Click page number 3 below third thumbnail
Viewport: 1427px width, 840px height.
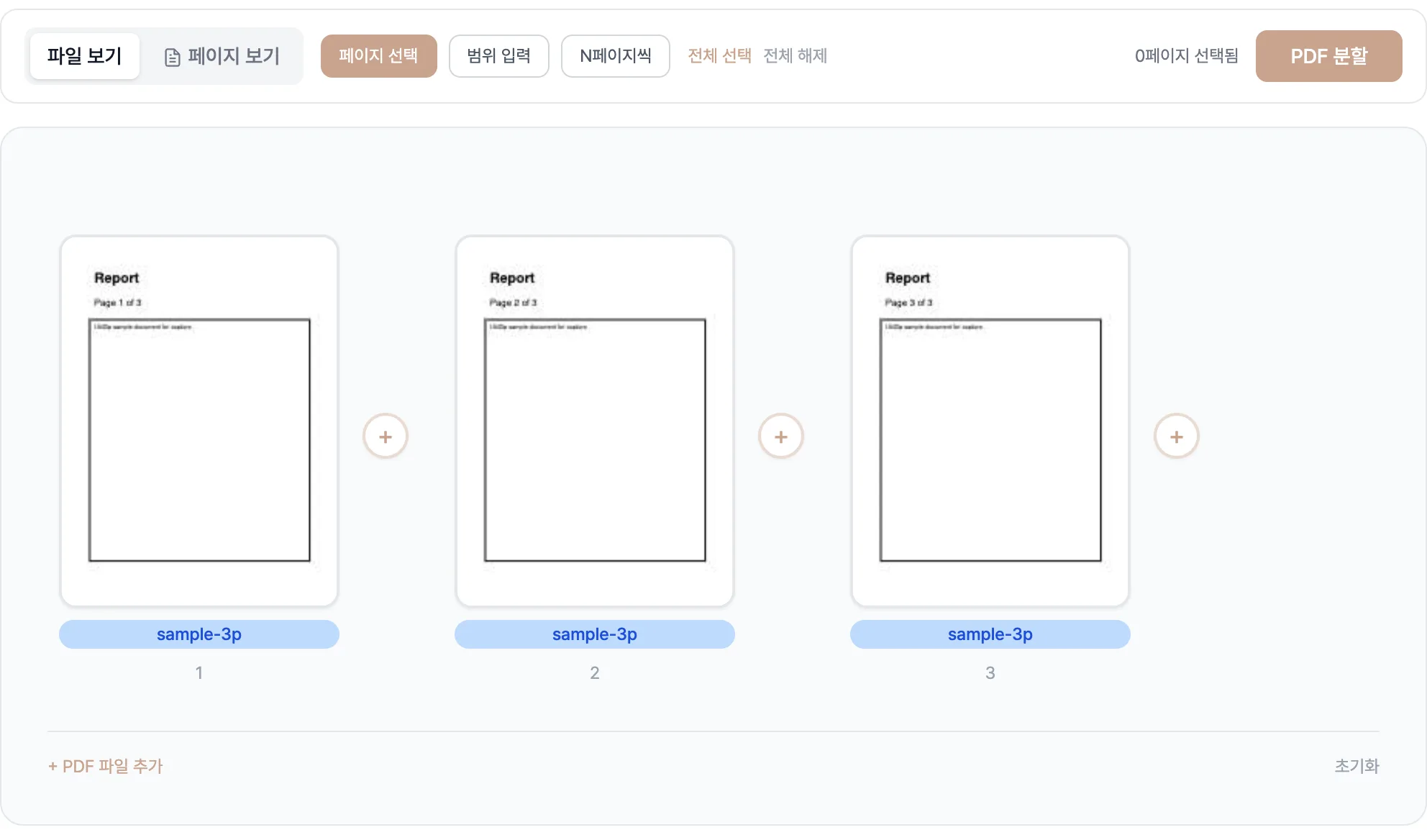click(990, 673)
